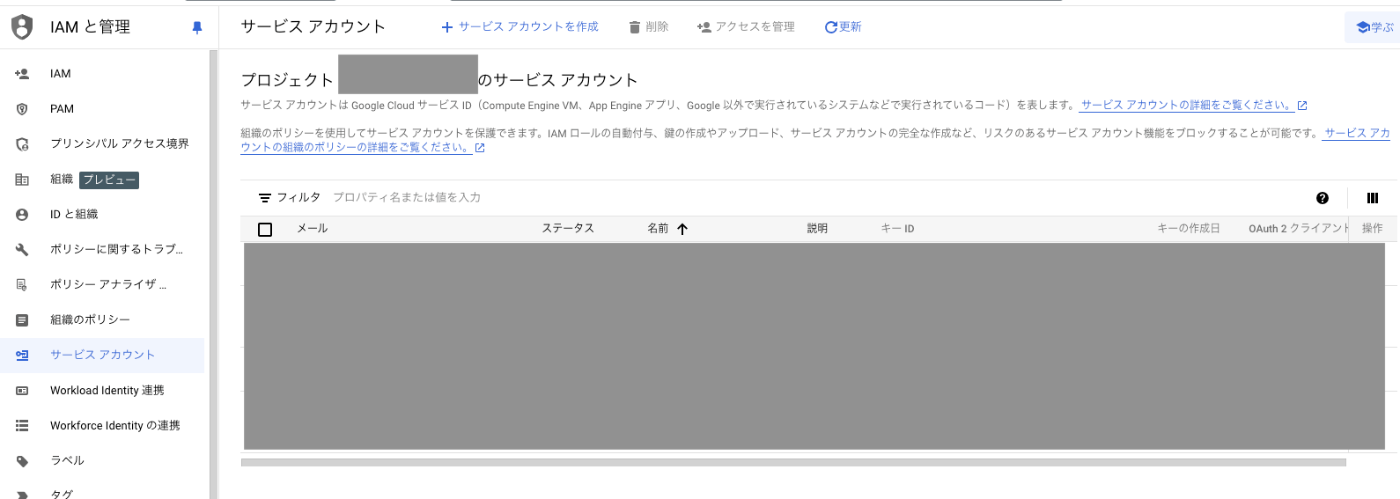Click the principal access boundary icon
The width and height of the screenshot is (1400, 499).
[x=22, y=144]
